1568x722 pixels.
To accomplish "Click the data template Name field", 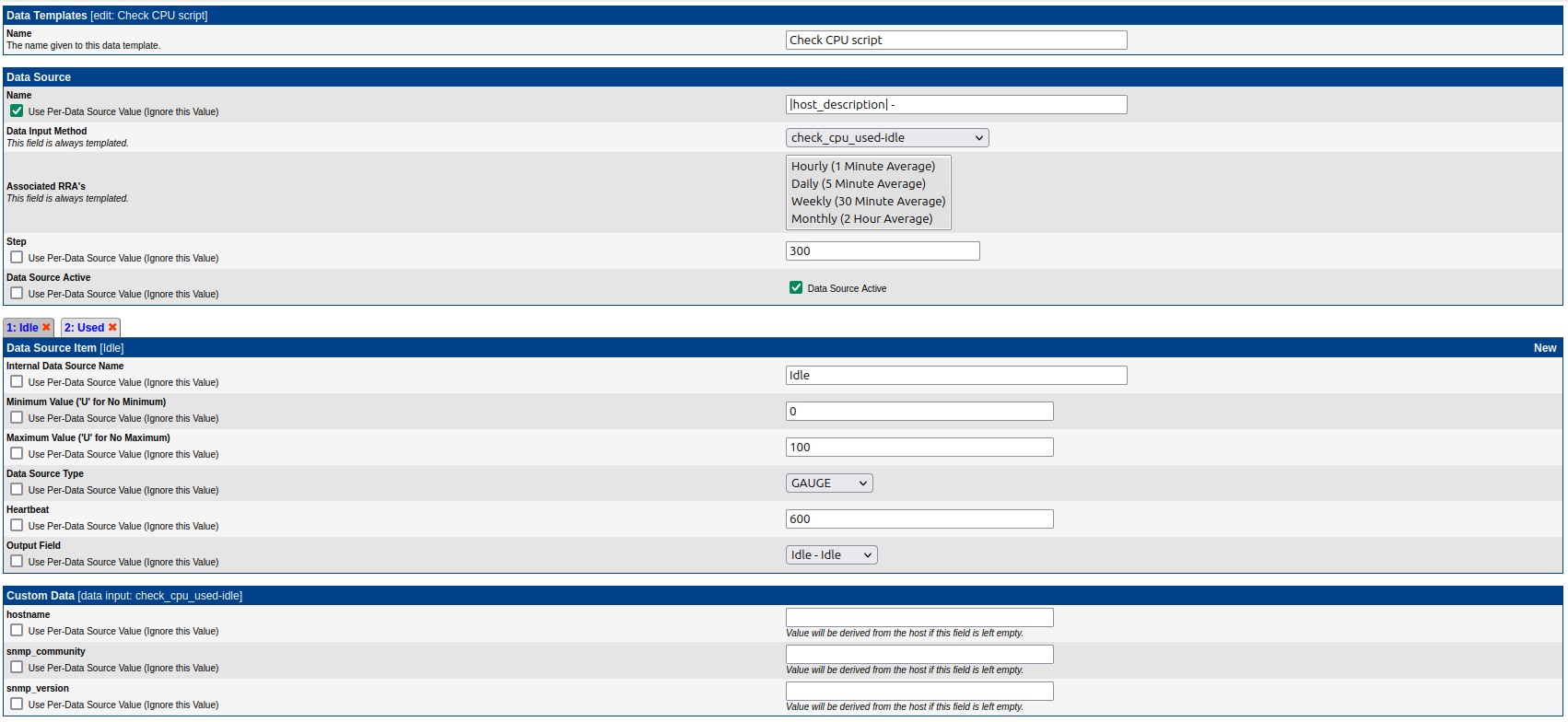I will click(956, 41).
